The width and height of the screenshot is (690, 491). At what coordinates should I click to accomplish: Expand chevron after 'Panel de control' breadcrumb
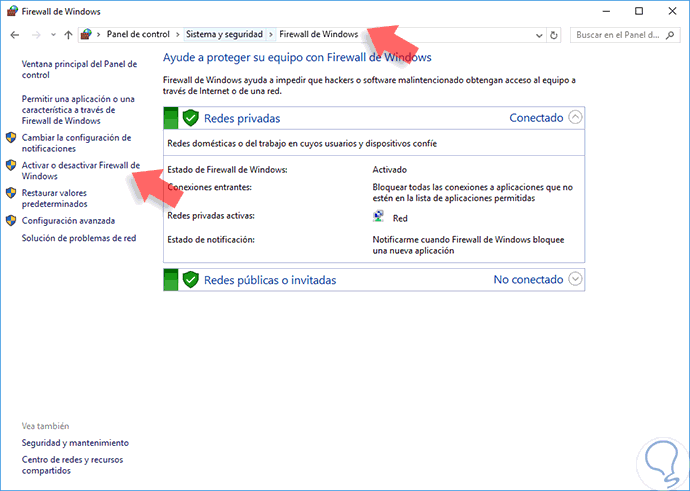(x=177, y=34)
